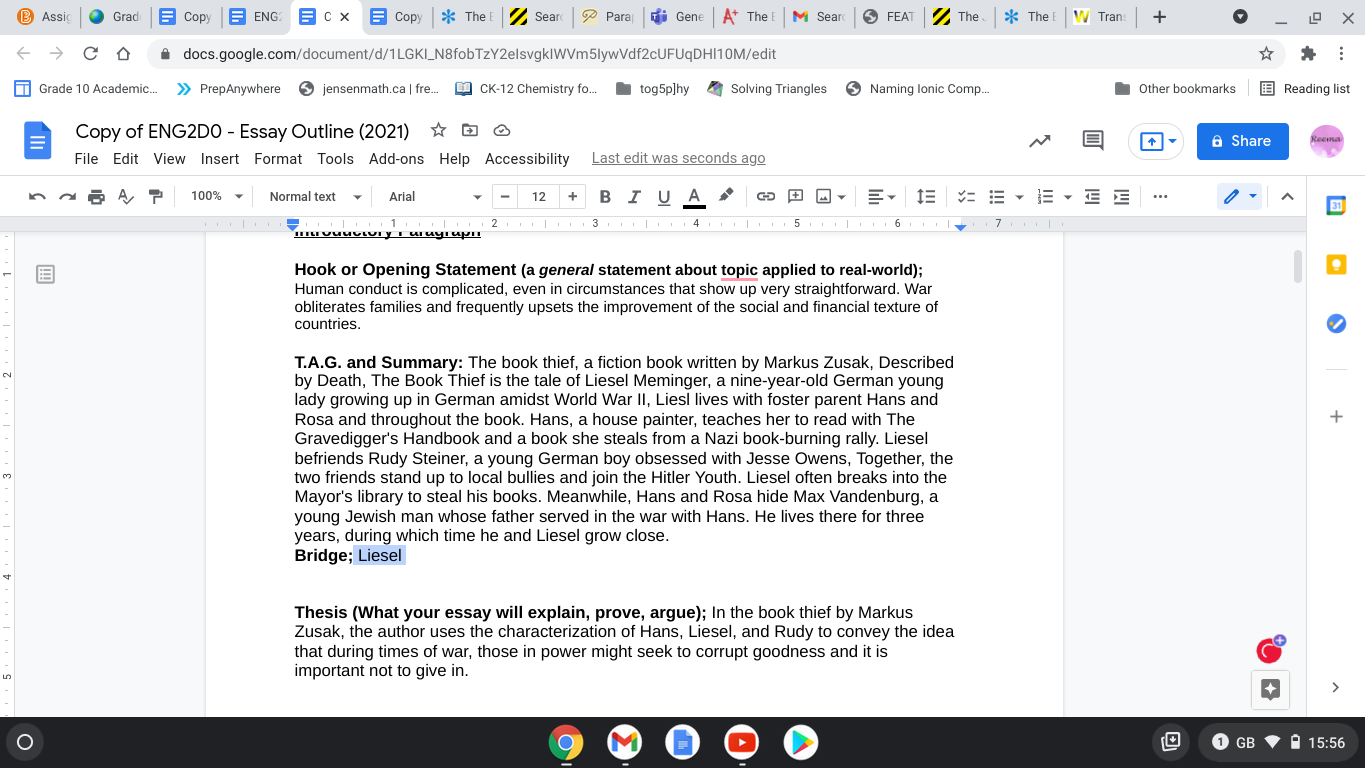Open the Format menu
Viewport: 1365px width, 768px height.
(278, 159)
